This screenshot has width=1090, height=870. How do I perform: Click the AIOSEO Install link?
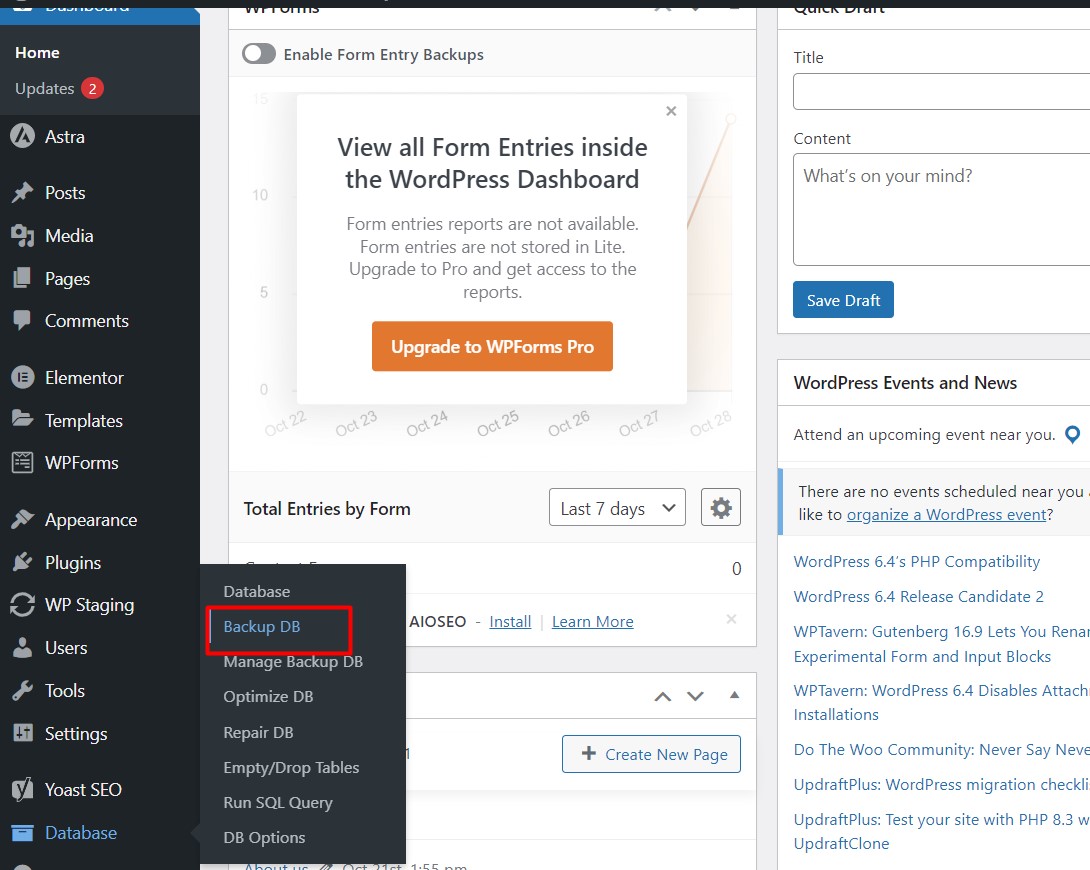[510, 621]
